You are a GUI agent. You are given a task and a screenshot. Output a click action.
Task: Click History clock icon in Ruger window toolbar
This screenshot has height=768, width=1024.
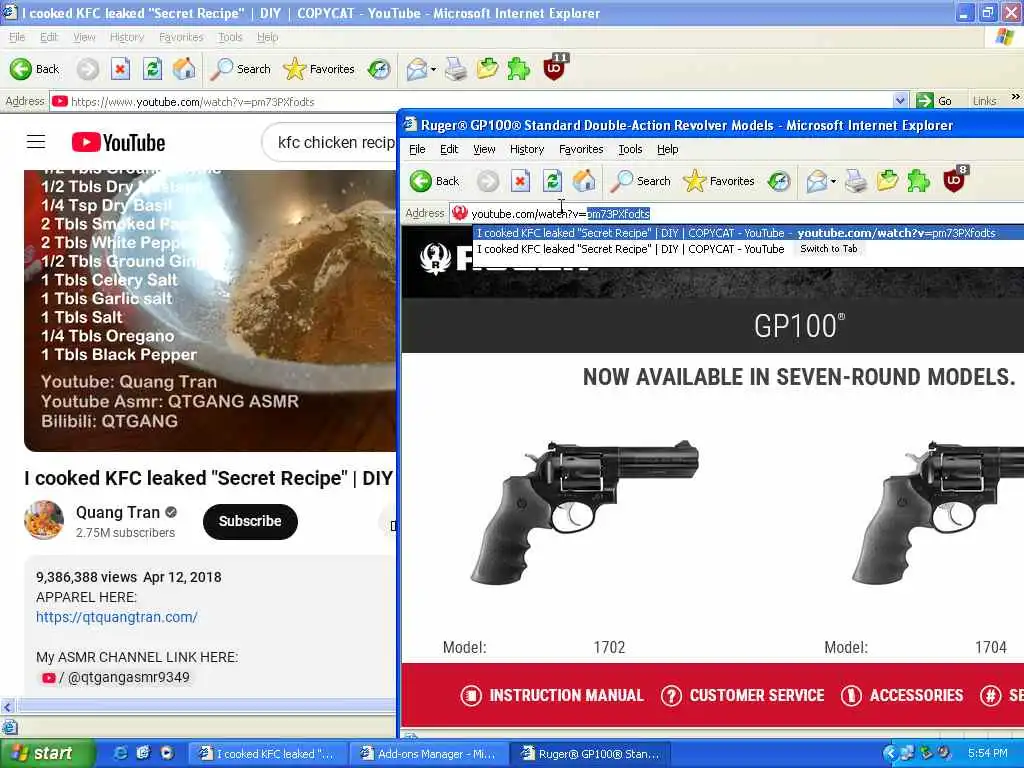(778, 181)
